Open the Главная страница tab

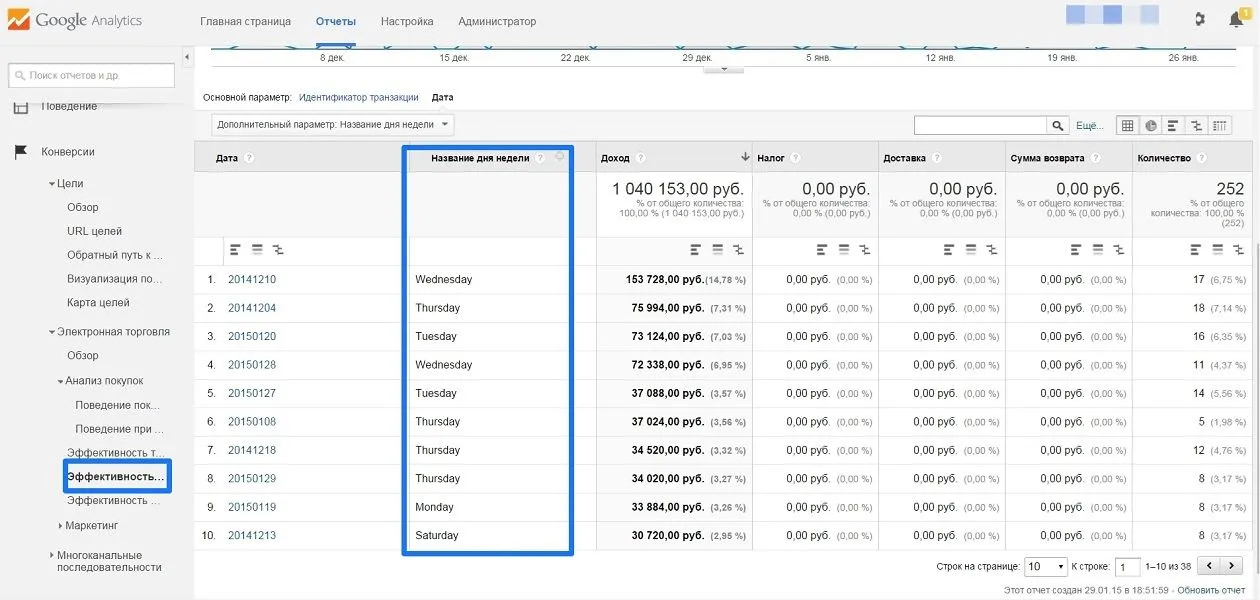245,21
